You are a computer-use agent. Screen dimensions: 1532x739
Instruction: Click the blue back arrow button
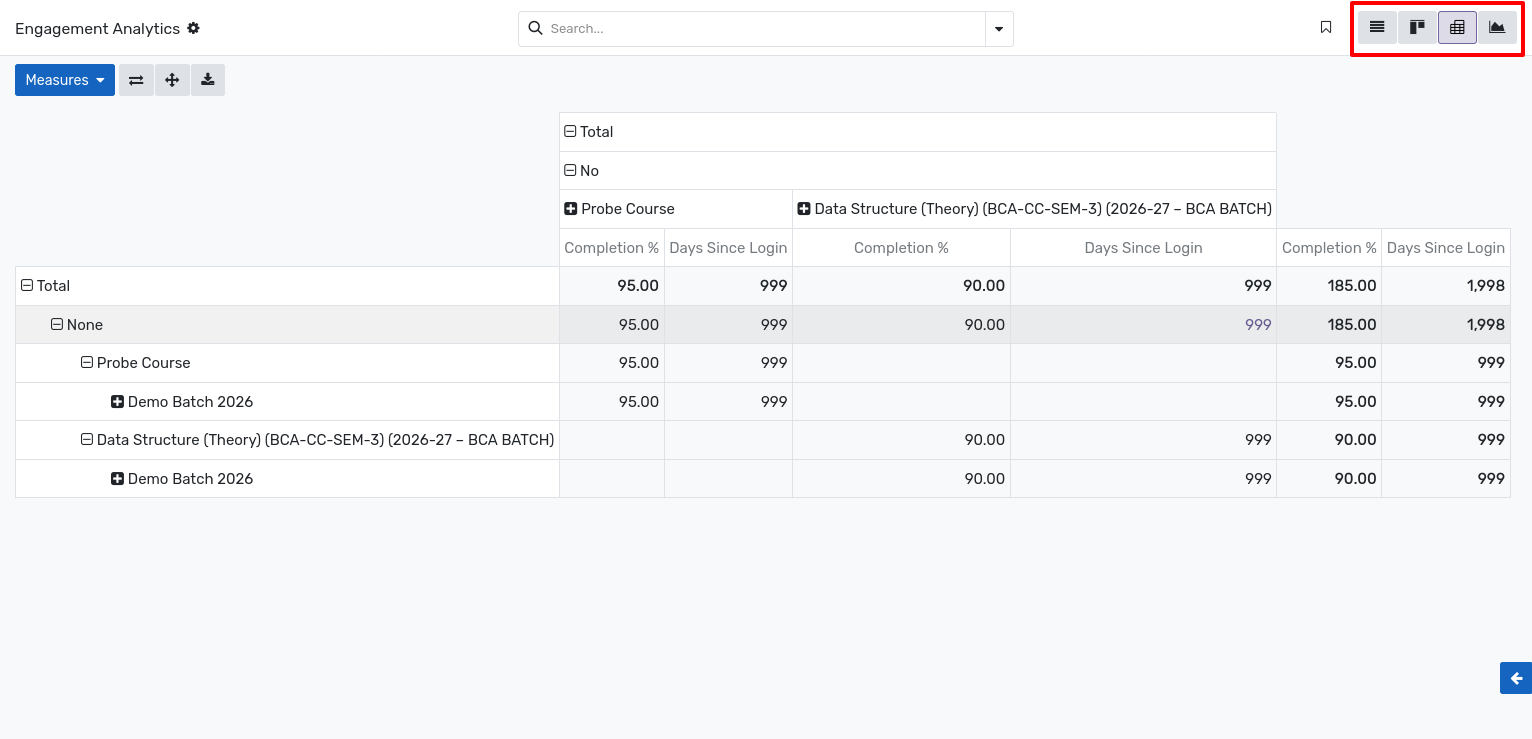(x=1516, y=678)
